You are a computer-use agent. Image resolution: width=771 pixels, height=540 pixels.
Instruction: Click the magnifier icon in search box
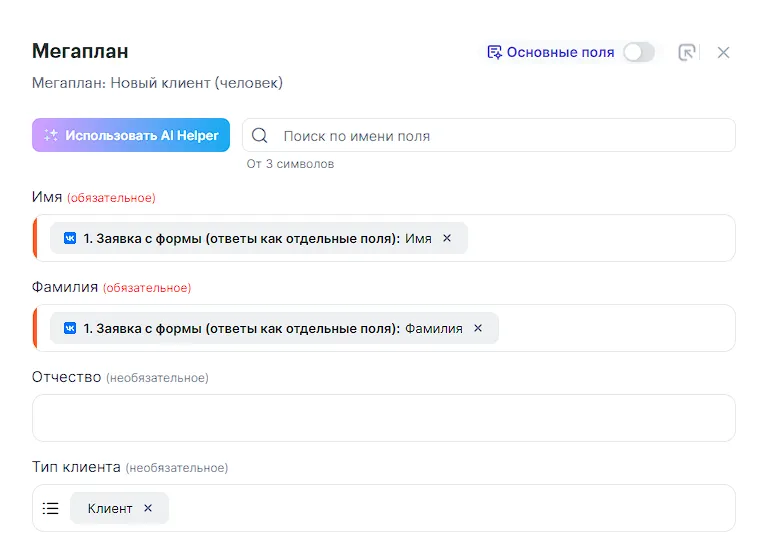(260, 136)
